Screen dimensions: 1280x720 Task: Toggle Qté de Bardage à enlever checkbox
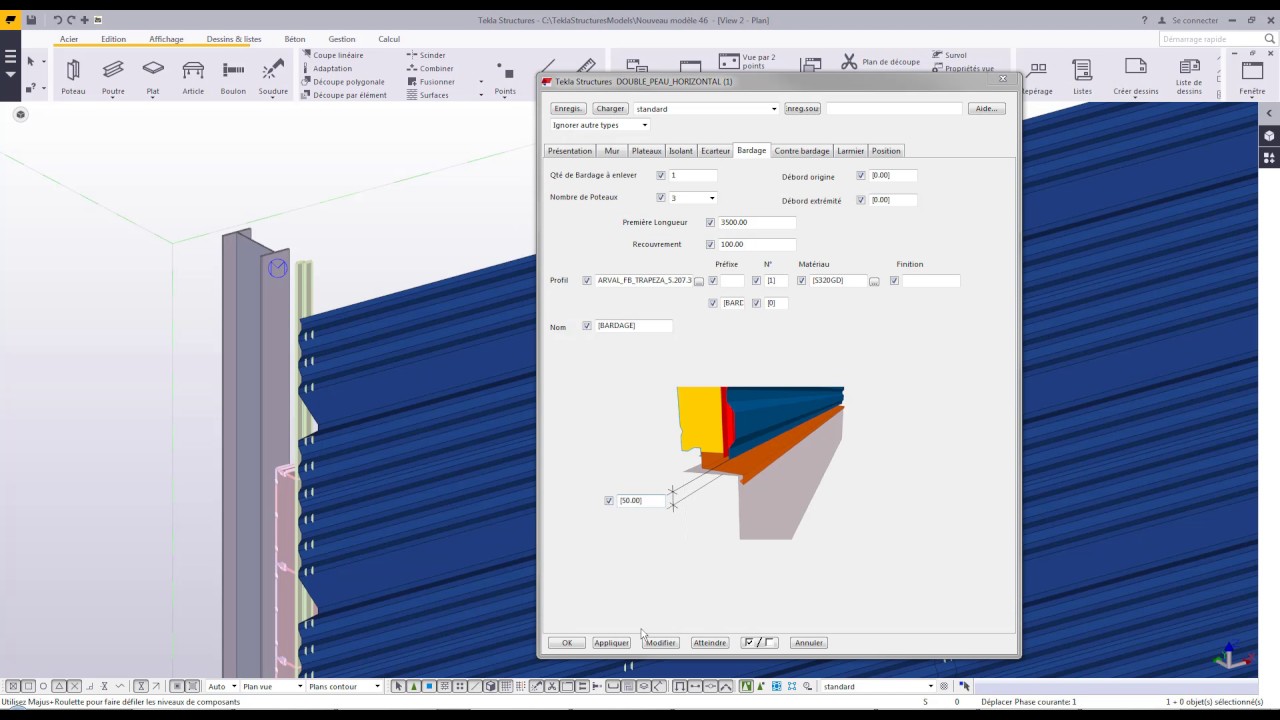pyautogui.click(x=661, y=175)
